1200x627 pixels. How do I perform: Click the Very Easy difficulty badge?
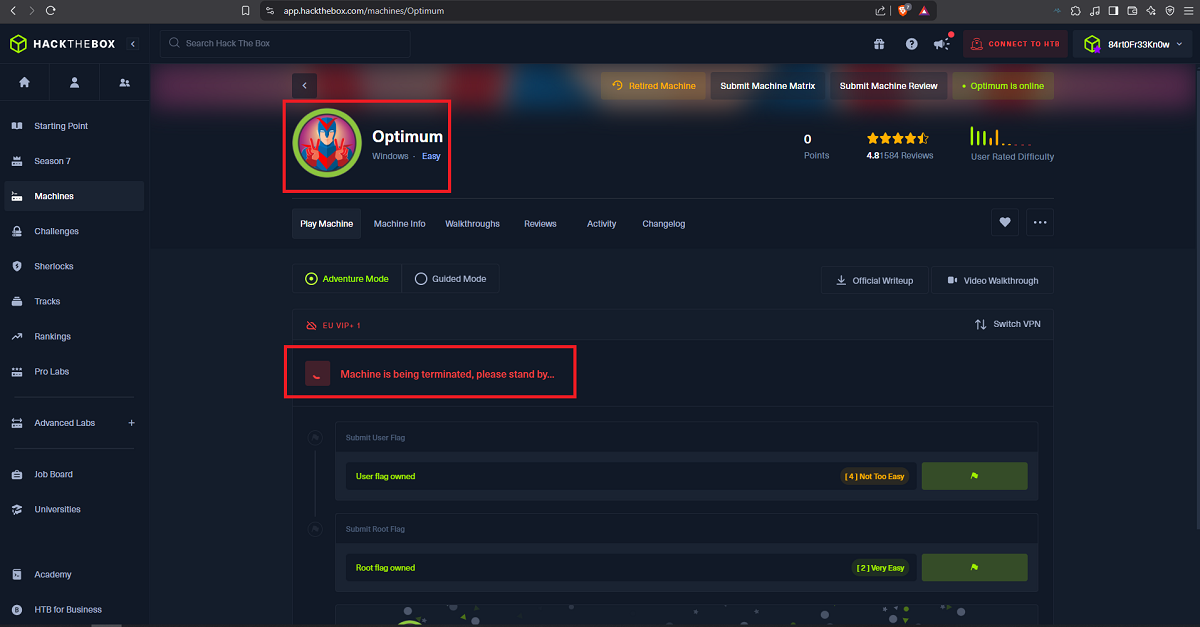[x=880, y=568]
